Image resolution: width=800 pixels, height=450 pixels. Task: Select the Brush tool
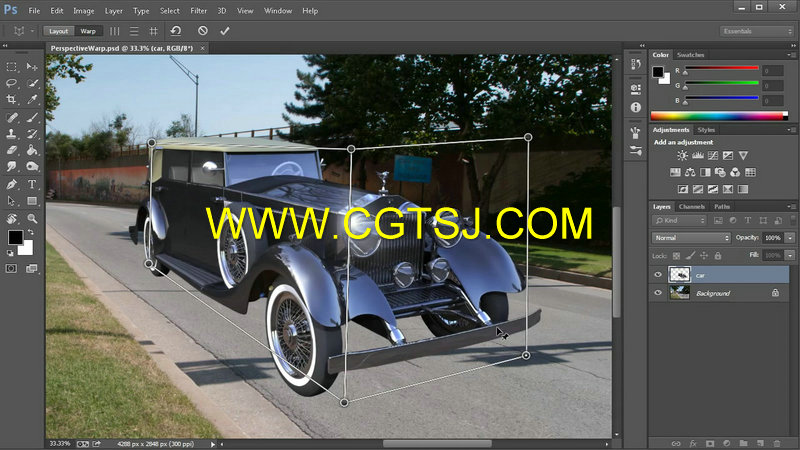point(32,117)
